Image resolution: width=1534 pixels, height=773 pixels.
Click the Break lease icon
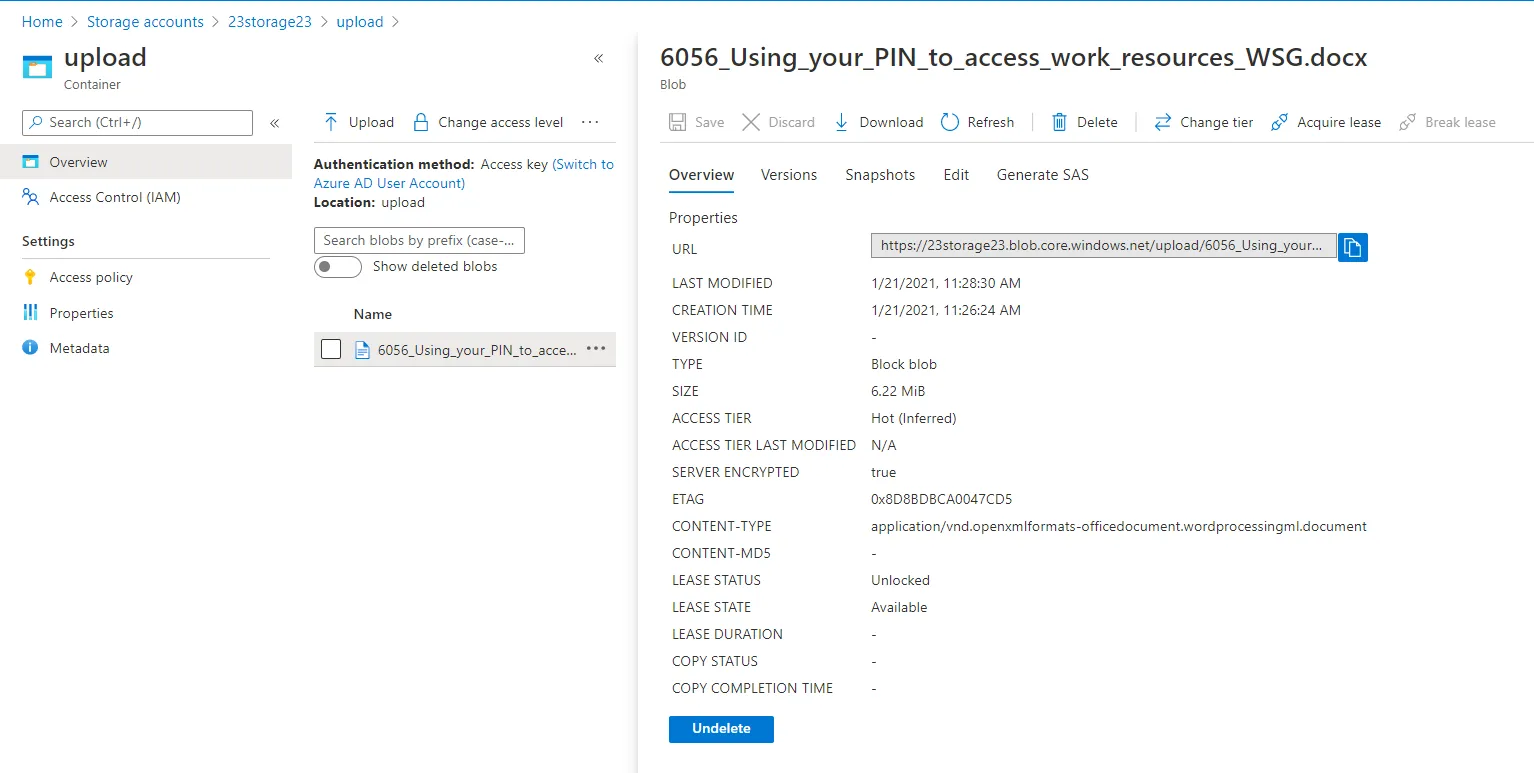pos(1407,122)
